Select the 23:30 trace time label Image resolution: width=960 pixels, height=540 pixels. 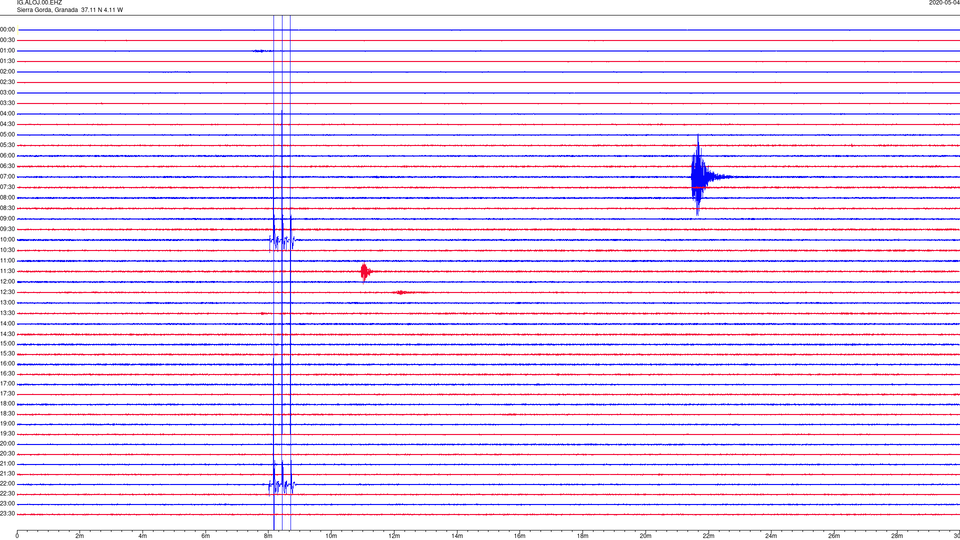click(7, 514)
